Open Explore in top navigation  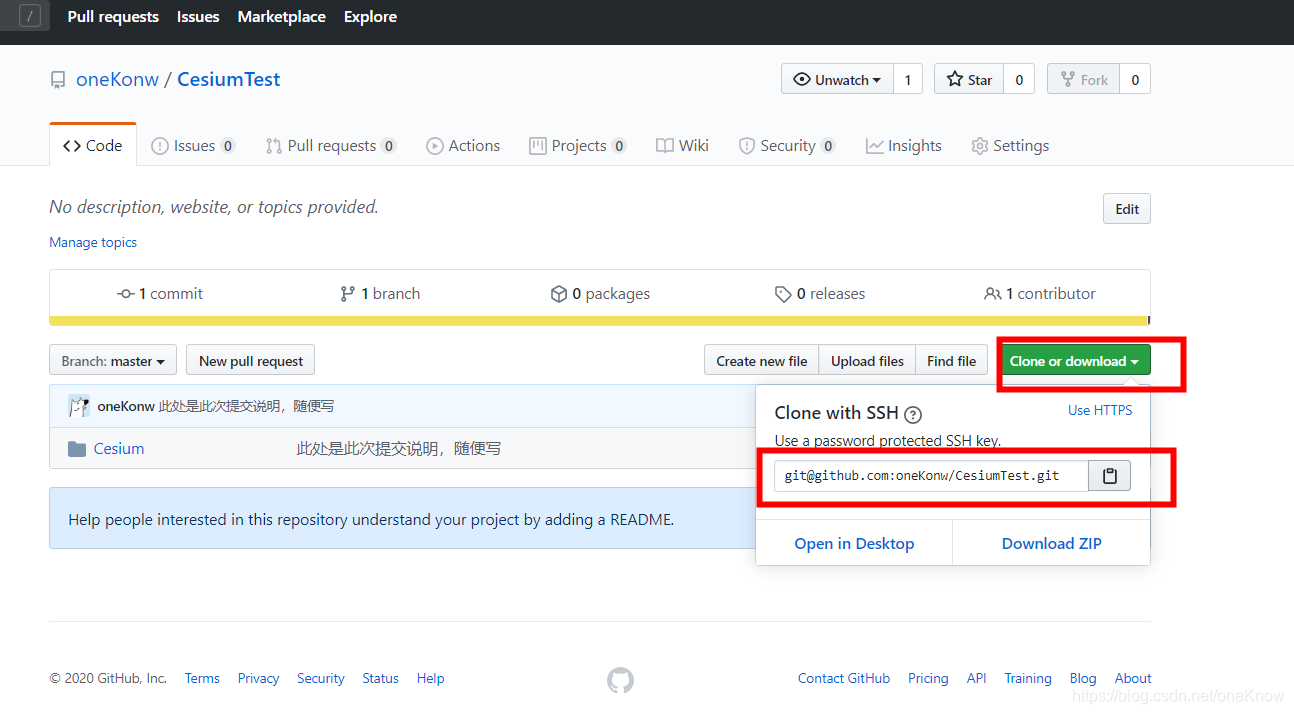pos(370,17)
